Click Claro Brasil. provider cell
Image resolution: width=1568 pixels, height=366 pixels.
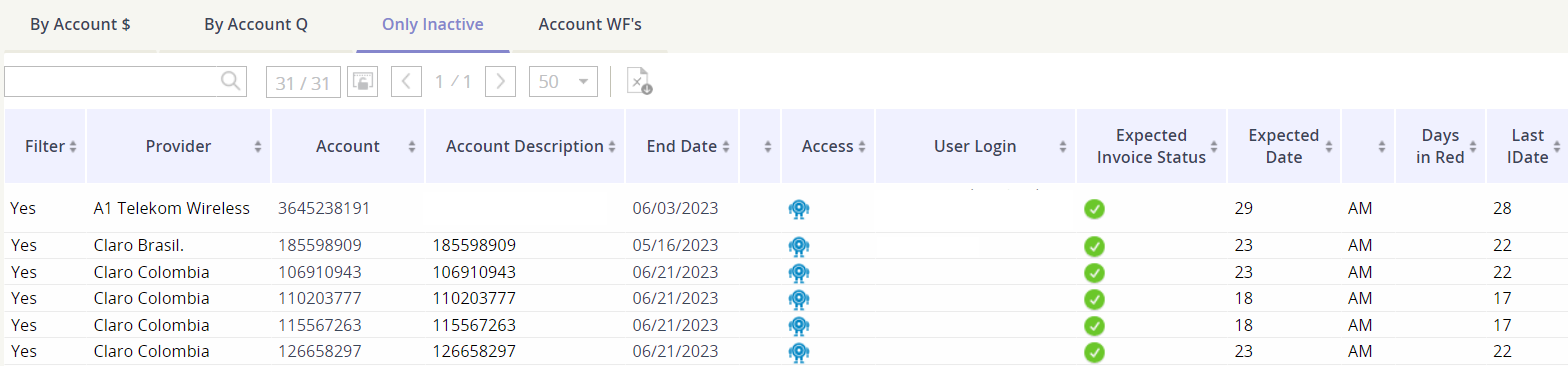point(139,245)
